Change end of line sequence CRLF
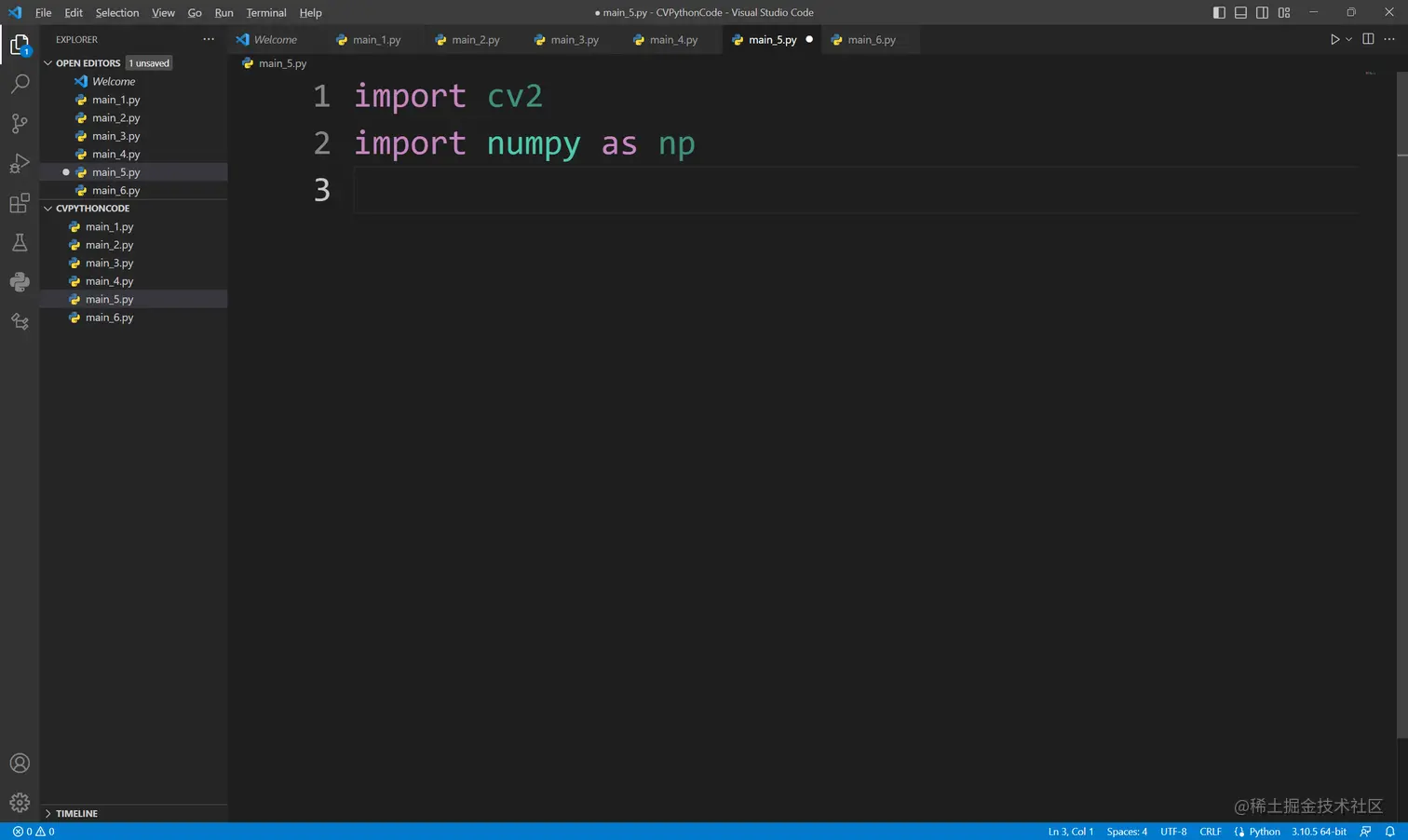1408x840 pixels. 1211,832
